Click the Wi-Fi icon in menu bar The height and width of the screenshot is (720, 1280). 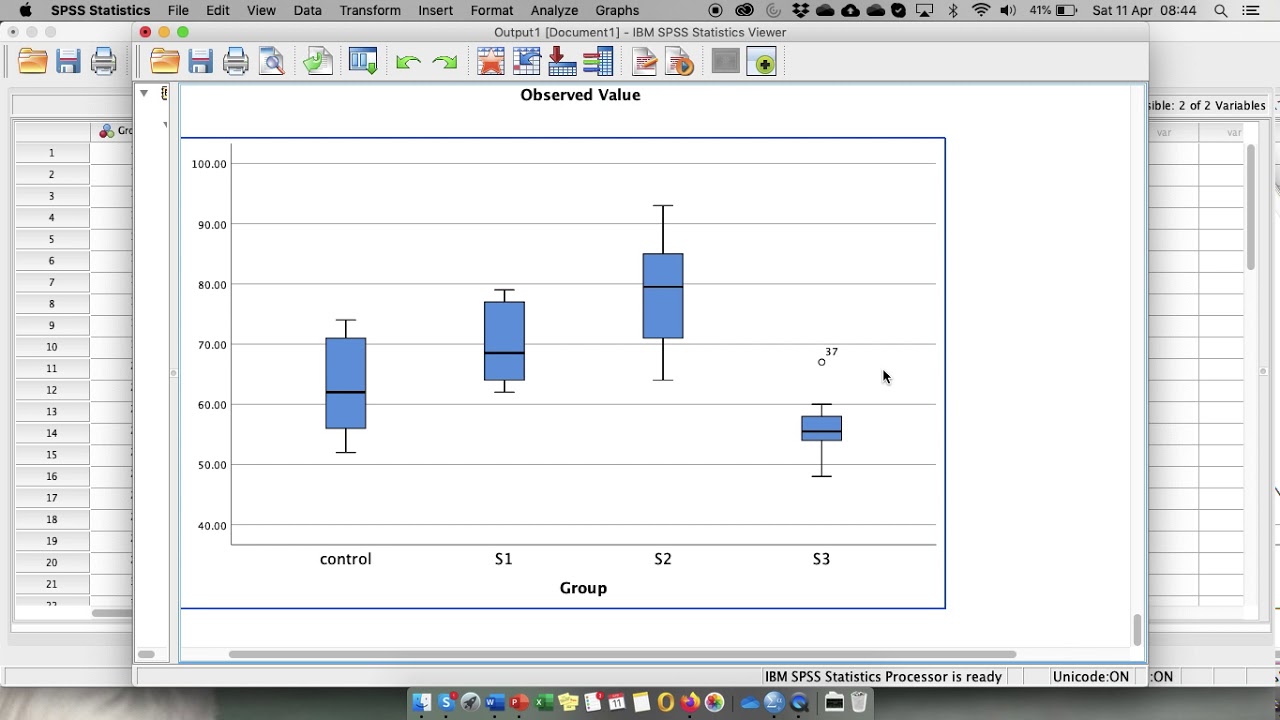click(x=981, y=10)
